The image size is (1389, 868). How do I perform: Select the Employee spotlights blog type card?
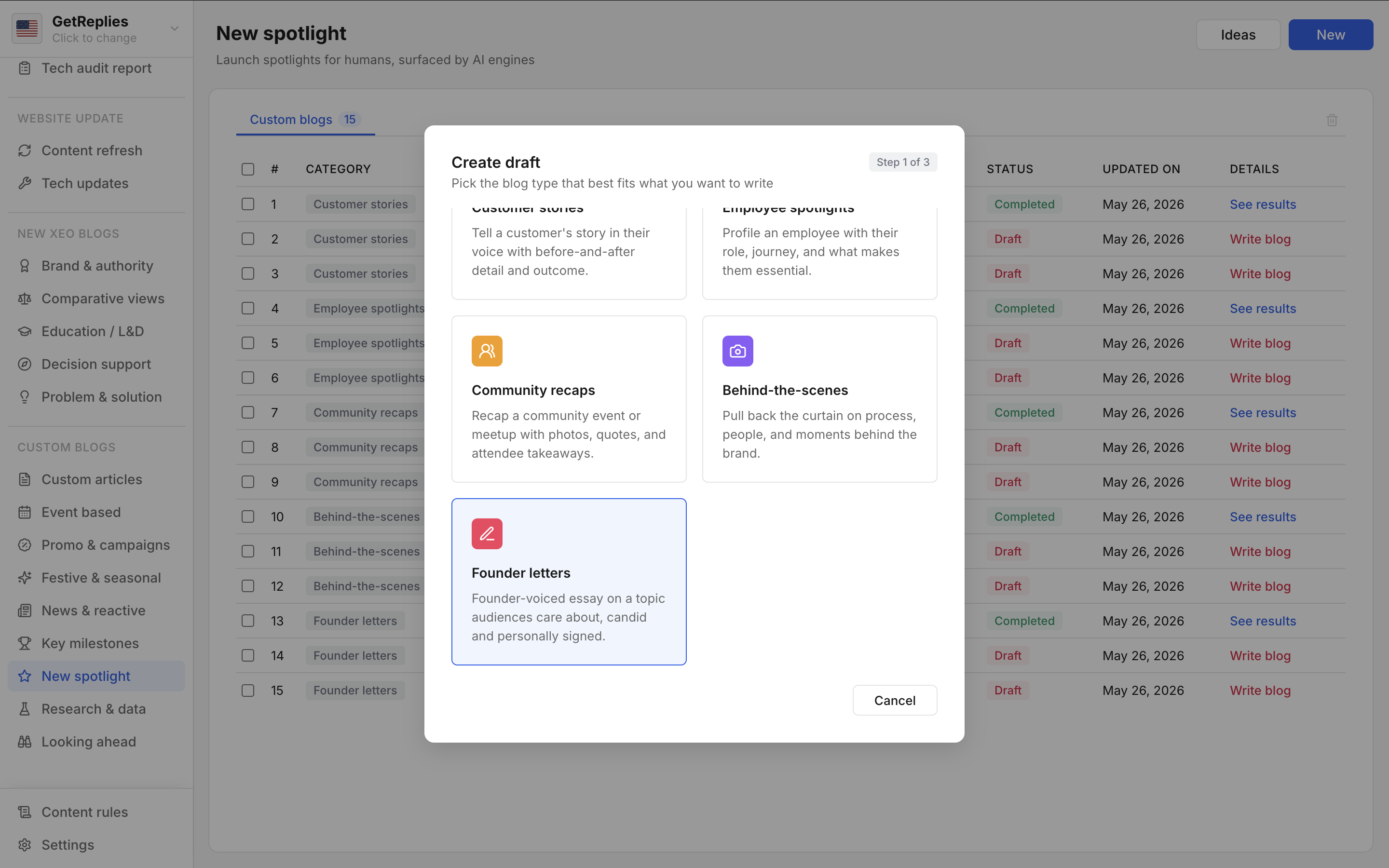point(819,253)
